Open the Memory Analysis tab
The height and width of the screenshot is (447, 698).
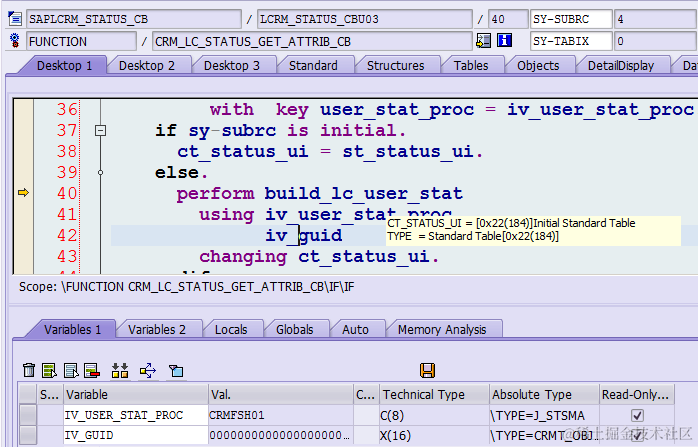[442, 330]
